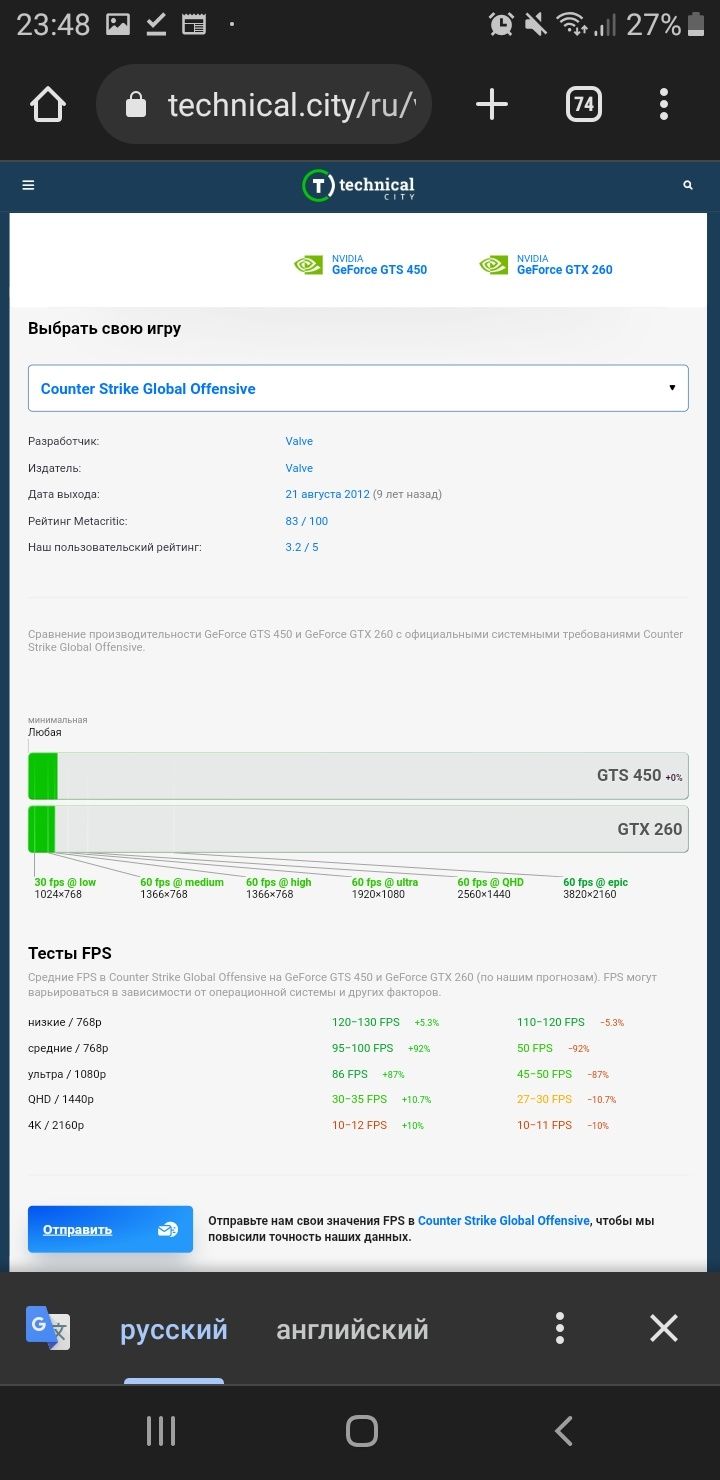Tap the Metacritic score 83 / 100
The width and height of the screenshot is (720, 1480).
click(x=307, y=521)
